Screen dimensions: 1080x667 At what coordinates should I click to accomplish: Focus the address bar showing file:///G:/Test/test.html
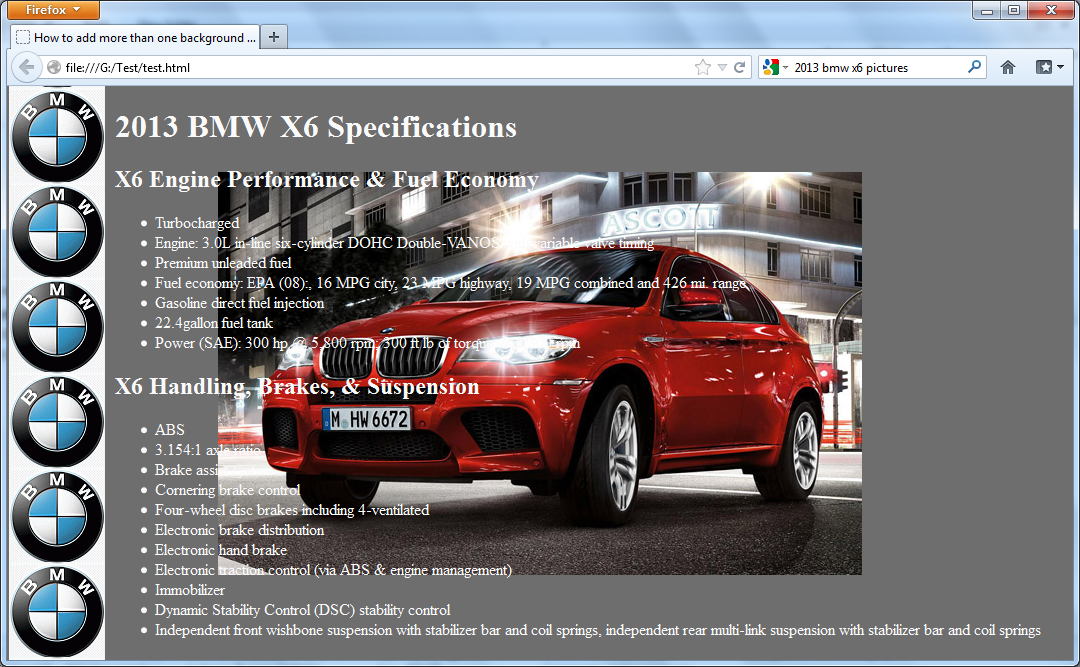click(372, 68)
